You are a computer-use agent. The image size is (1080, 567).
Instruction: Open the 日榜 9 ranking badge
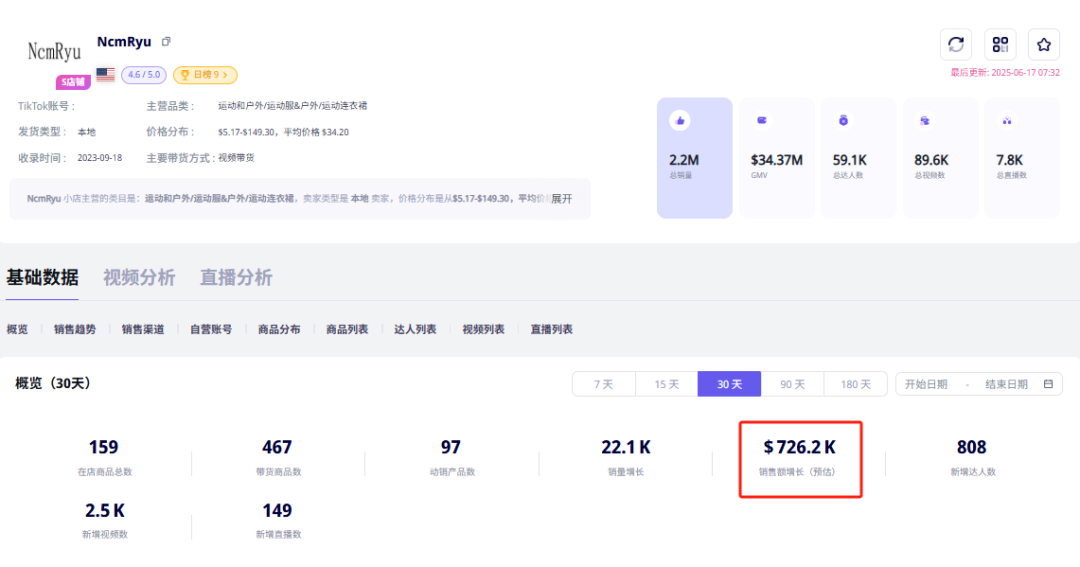point(205,75)
